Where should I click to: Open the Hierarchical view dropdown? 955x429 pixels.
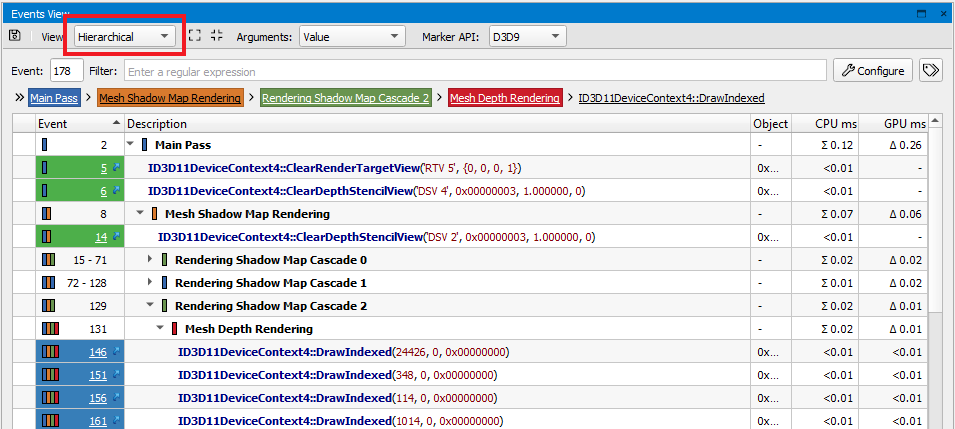[124, 37]
